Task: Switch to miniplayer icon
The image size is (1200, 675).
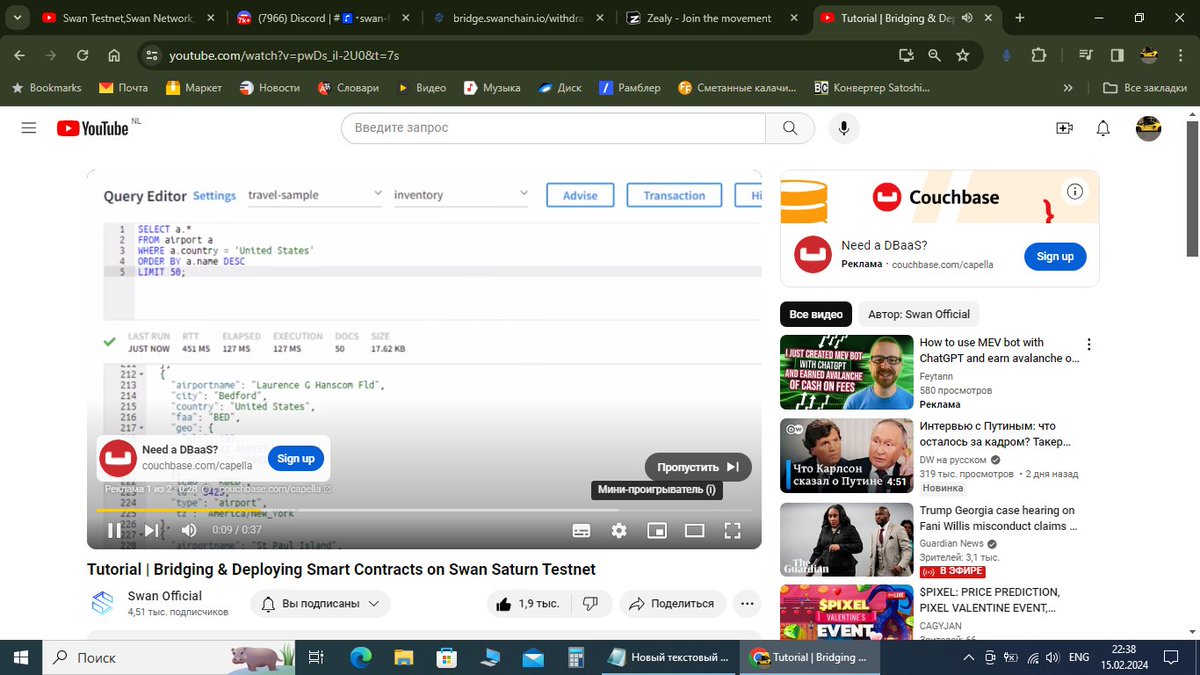Action: click(x=657, y=530)
